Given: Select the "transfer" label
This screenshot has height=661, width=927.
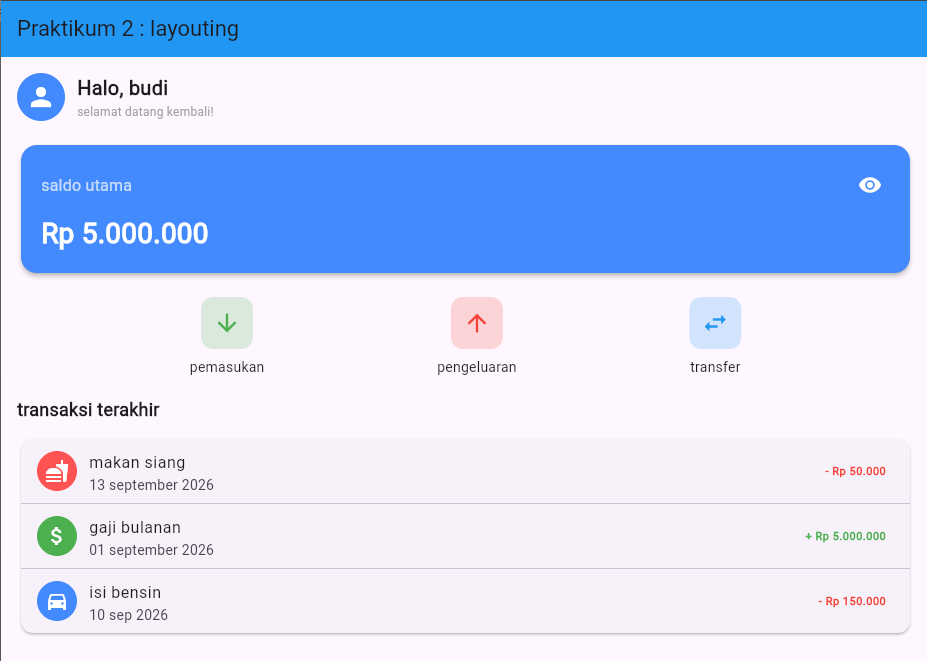Looking at the screenshot, I should pyautogui.click(x=715, y=367).
